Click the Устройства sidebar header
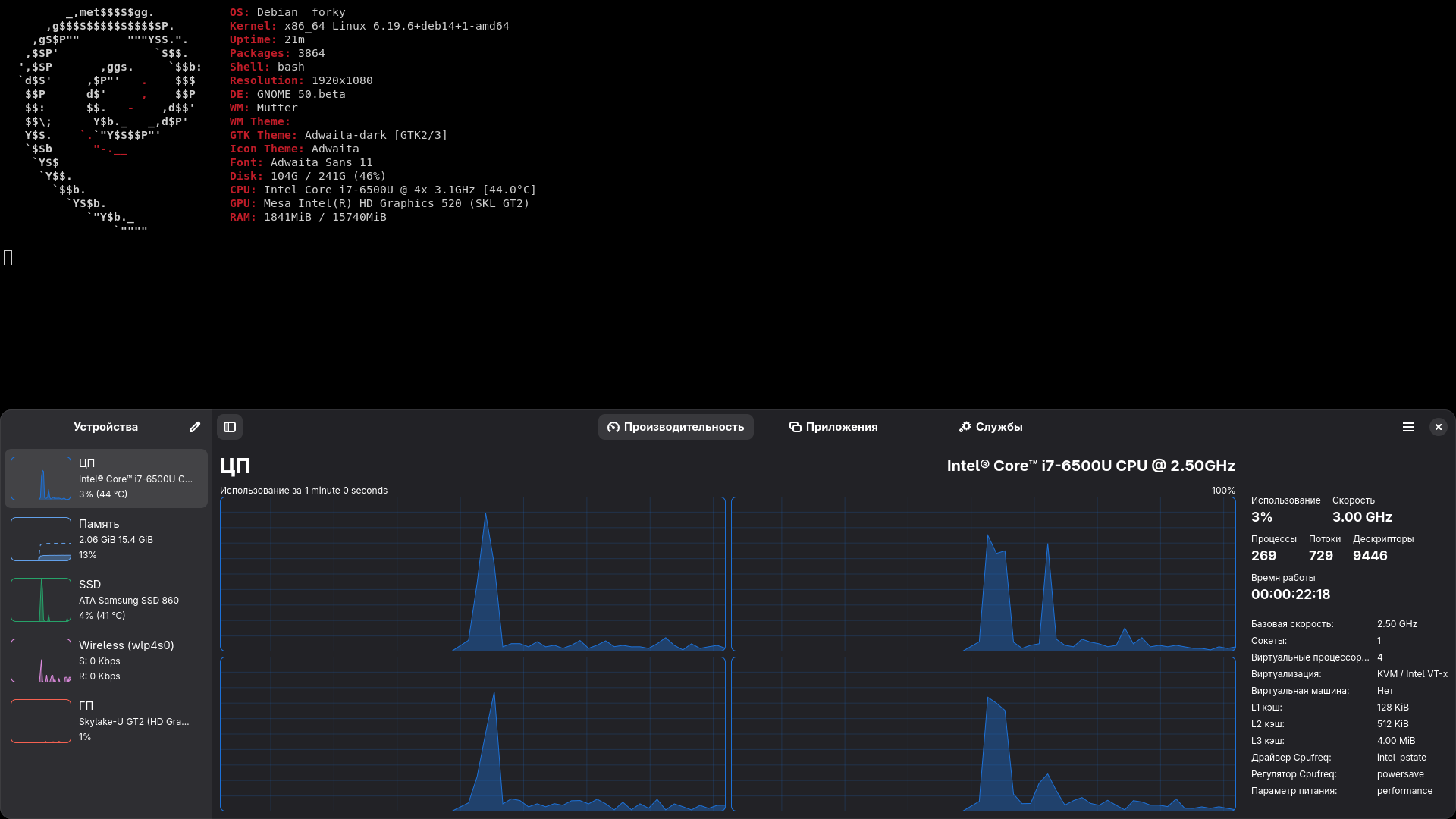 (x=105, y=427)
